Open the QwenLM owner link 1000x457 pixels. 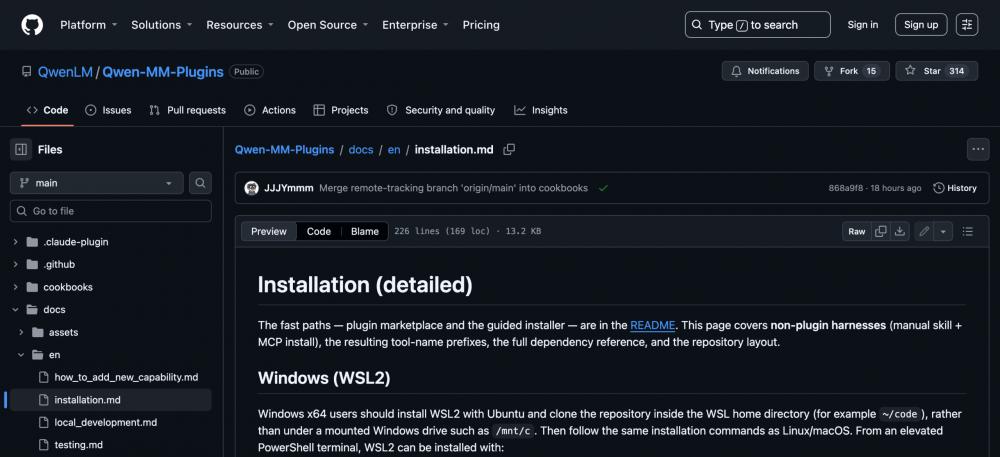(x=65, y=72)
